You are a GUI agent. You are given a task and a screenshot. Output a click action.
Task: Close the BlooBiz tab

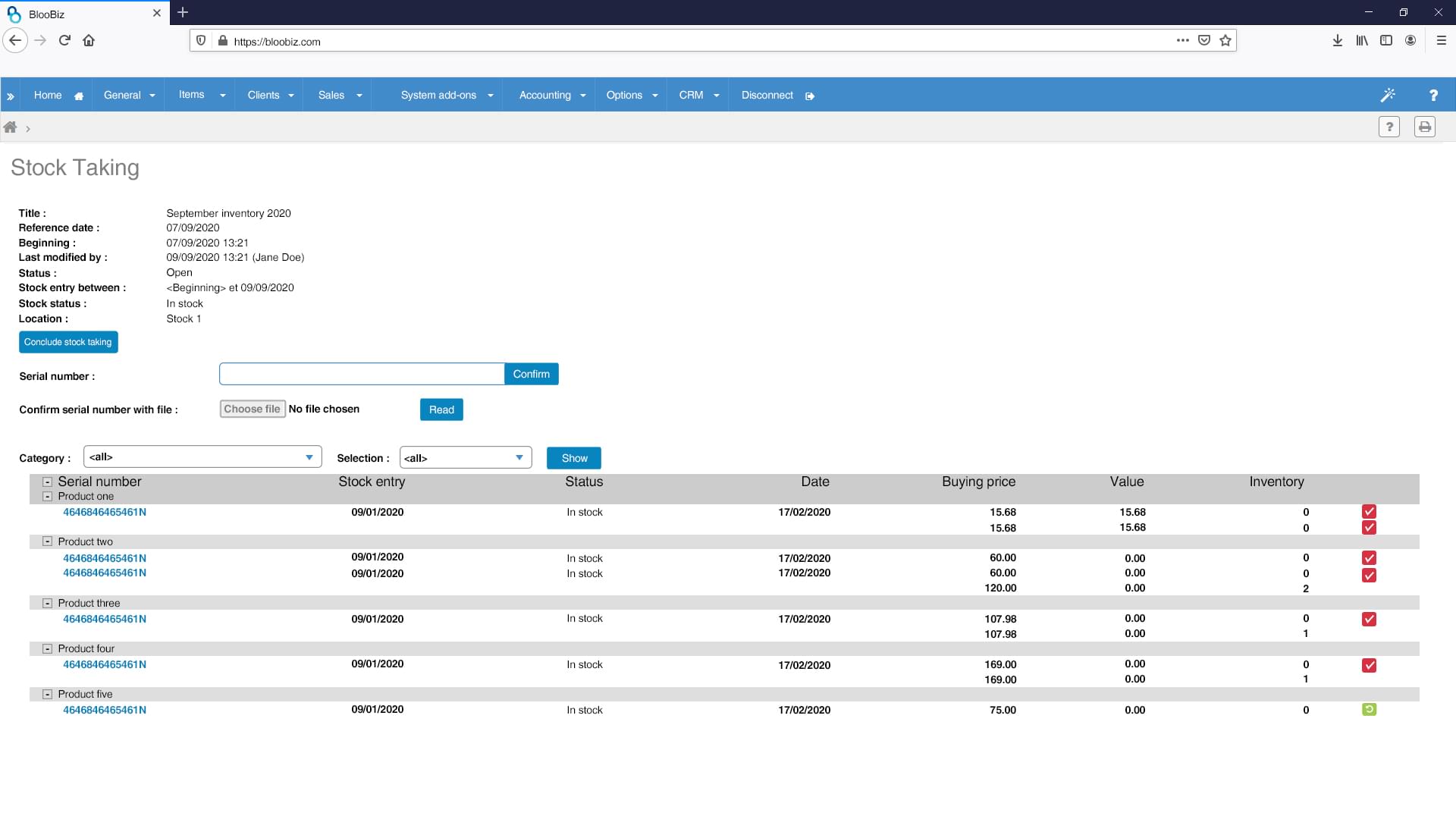coord(157,13)
